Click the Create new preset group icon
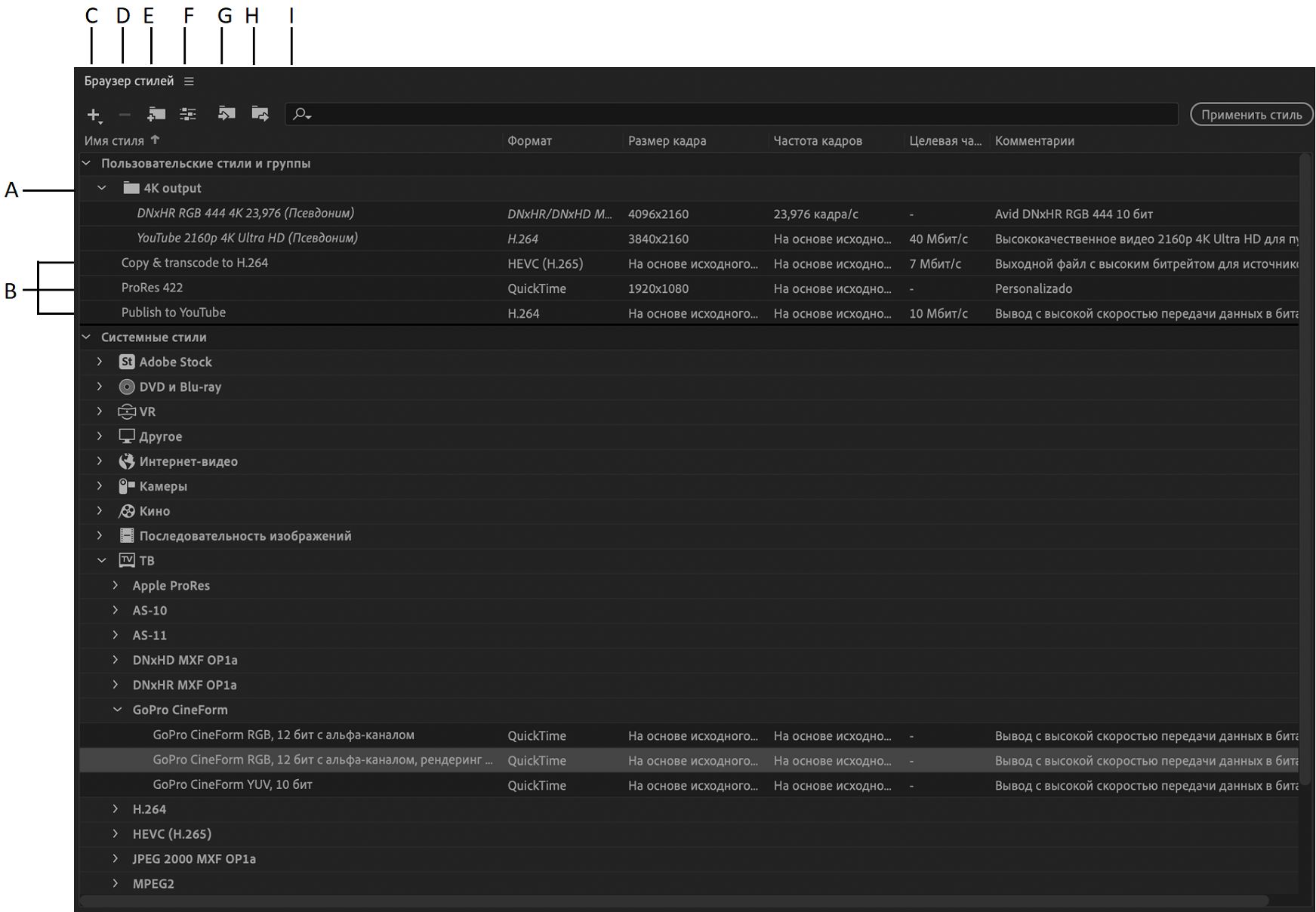 156,114
